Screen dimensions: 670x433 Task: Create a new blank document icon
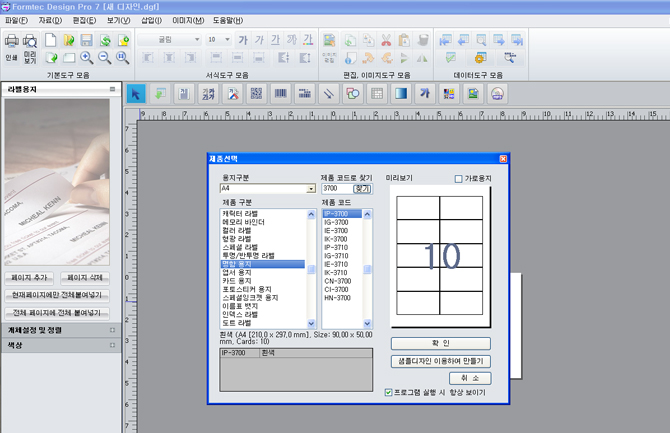tap(50, 40)
